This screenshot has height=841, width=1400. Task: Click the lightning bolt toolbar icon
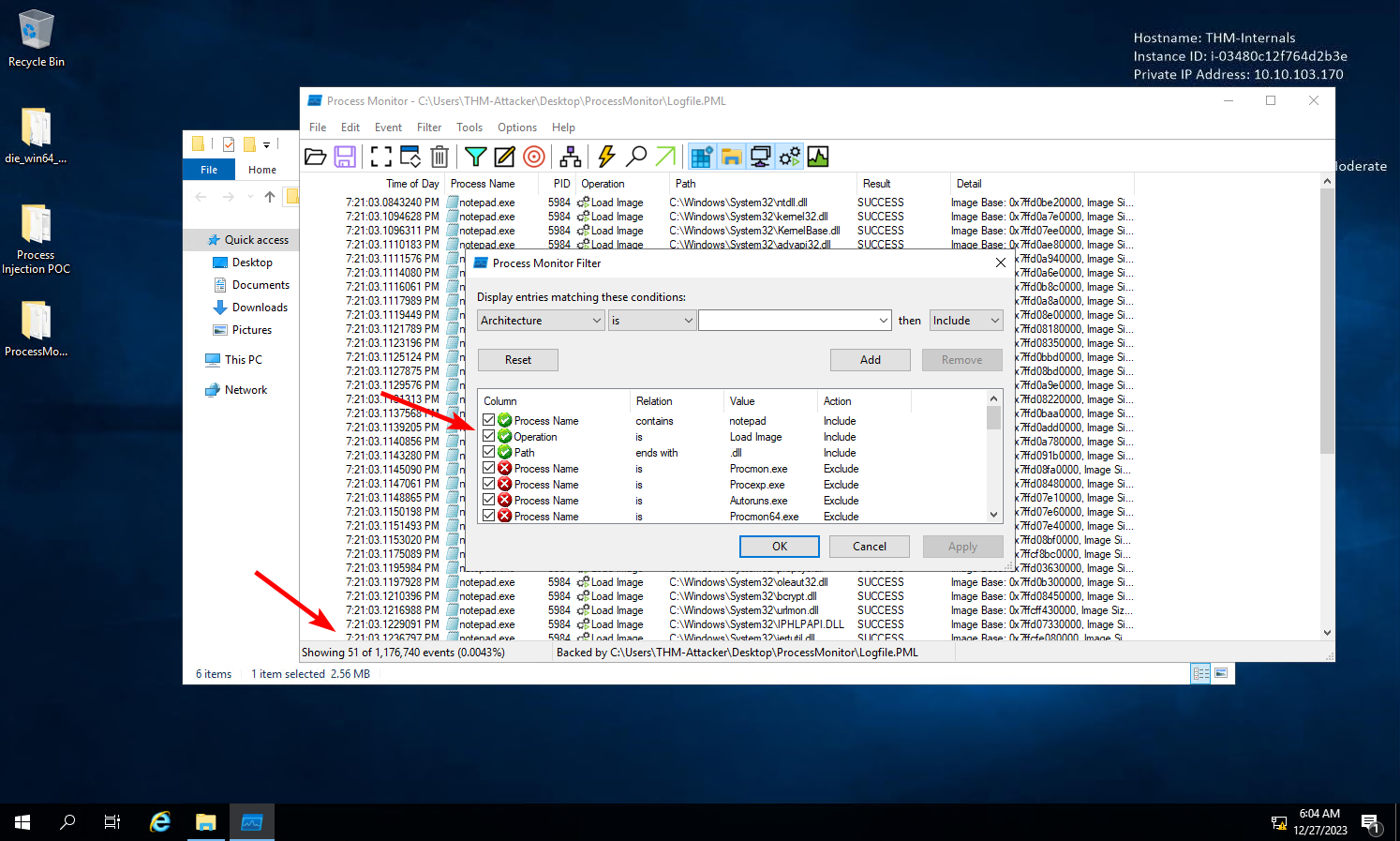click(x=606, y=157)
